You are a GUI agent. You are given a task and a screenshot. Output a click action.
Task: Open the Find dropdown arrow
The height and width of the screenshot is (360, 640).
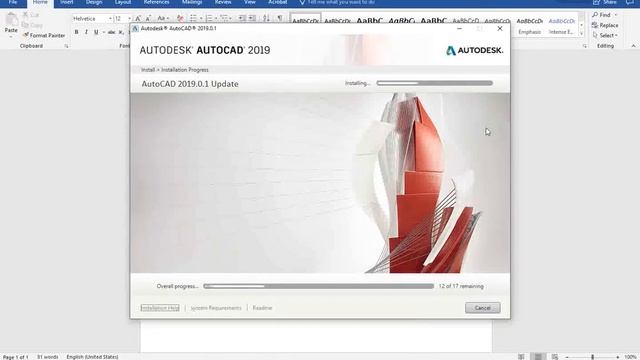(616, 15)
